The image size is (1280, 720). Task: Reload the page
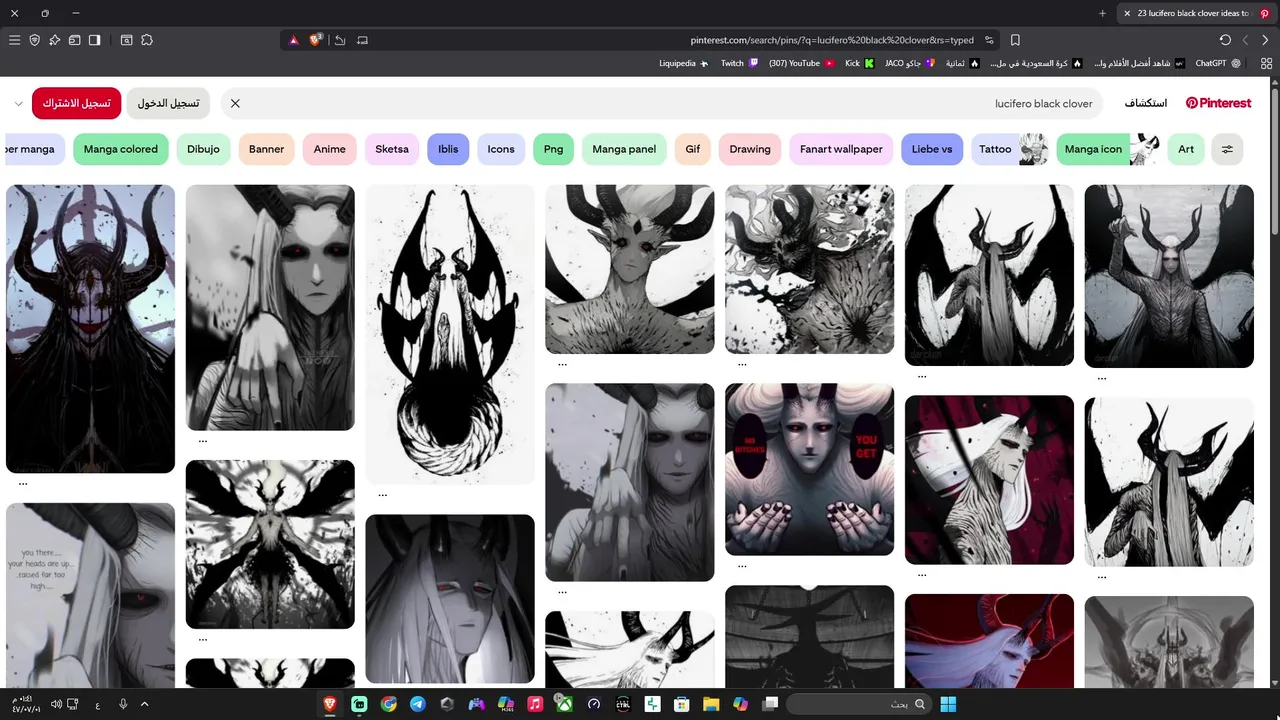tap(1225, 40)
